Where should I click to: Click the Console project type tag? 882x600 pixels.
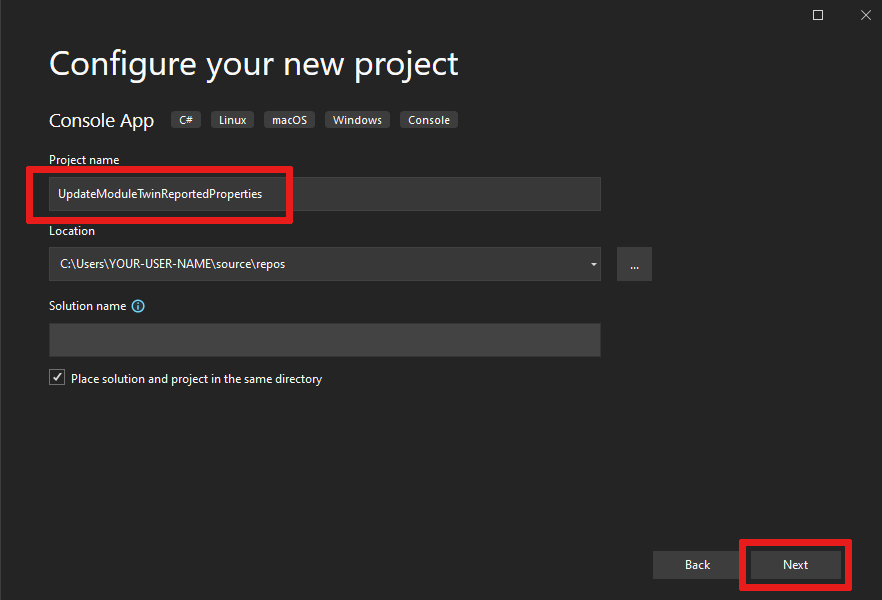click(429, 120)
